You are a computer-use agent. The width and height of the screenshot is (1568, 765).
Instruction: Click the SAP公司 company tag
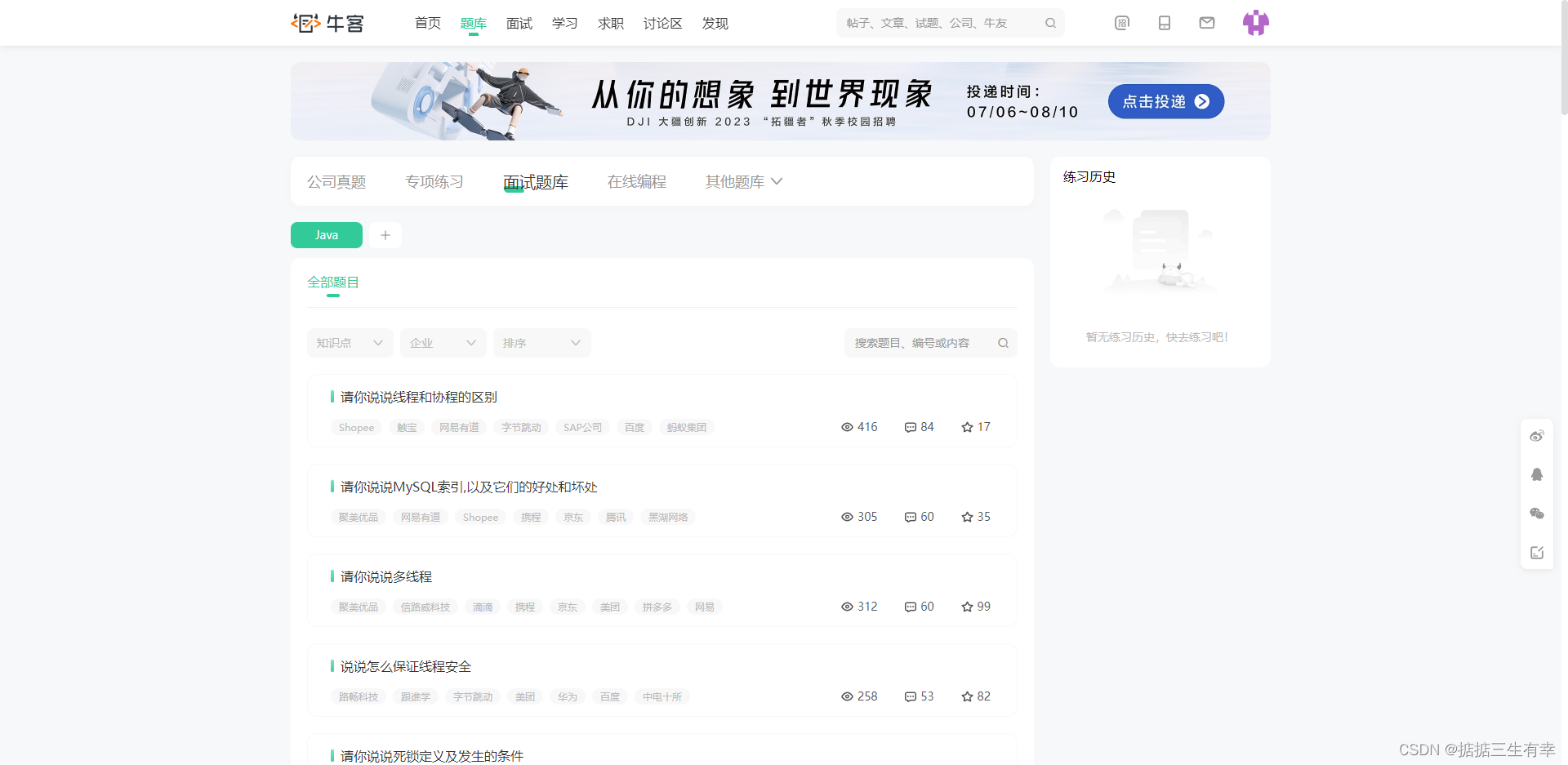(x=582, y=427)
